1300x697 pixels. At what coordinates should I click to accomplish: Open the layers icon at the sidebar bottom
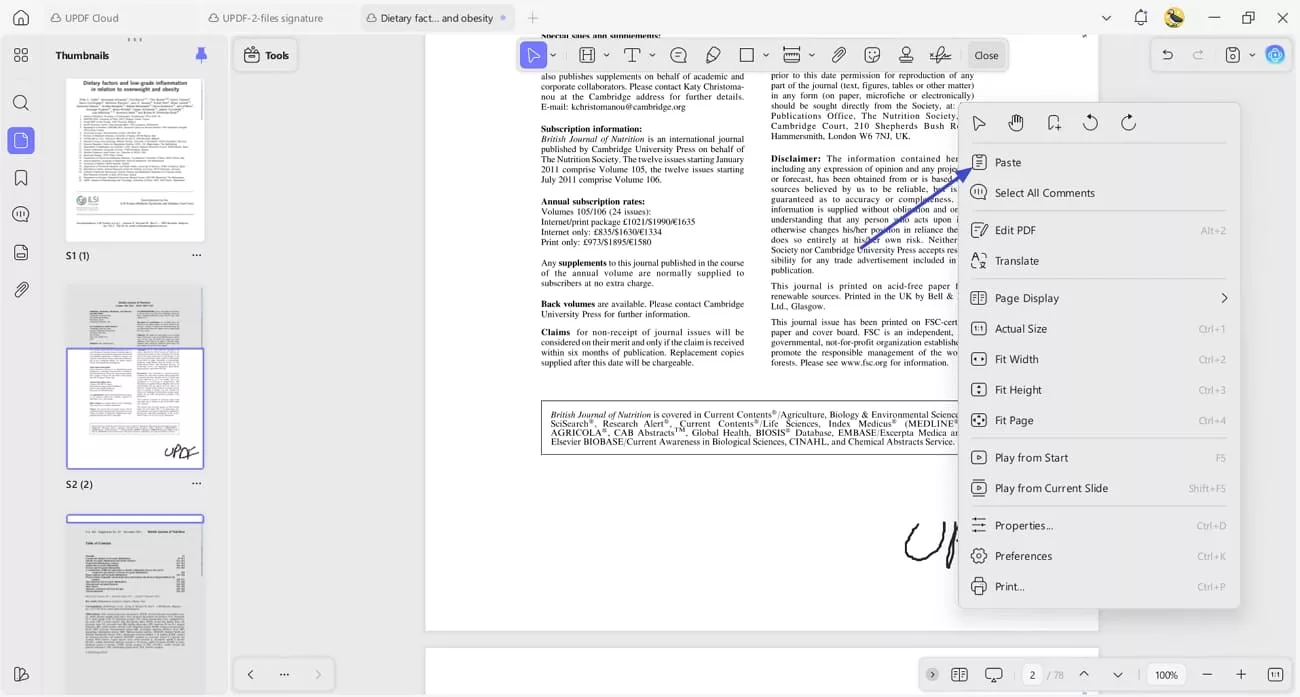pyautogui.click(x=21, y=674)
